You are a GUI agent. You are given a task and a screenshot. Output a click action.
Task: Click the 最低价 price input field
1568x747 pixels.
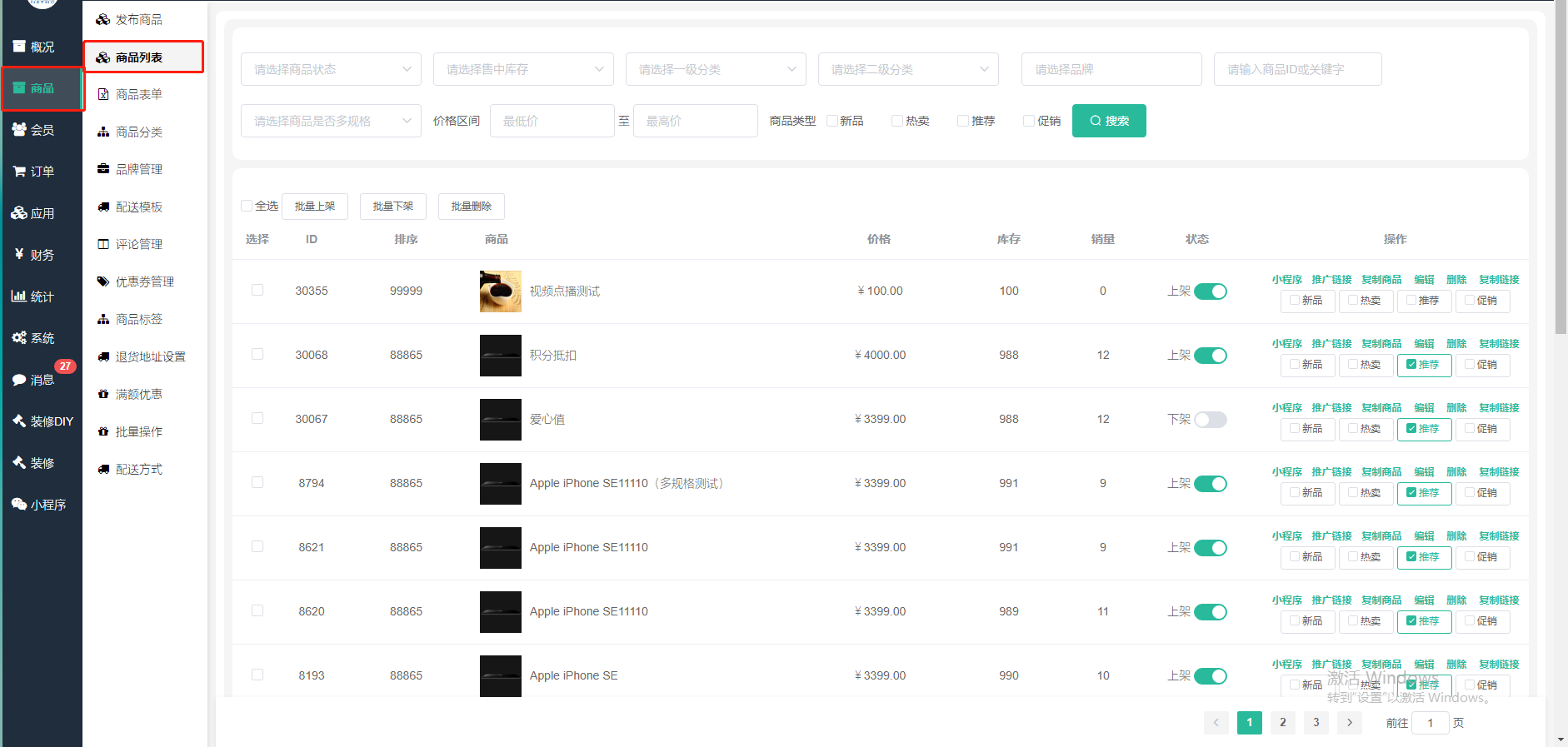(552, 121)
